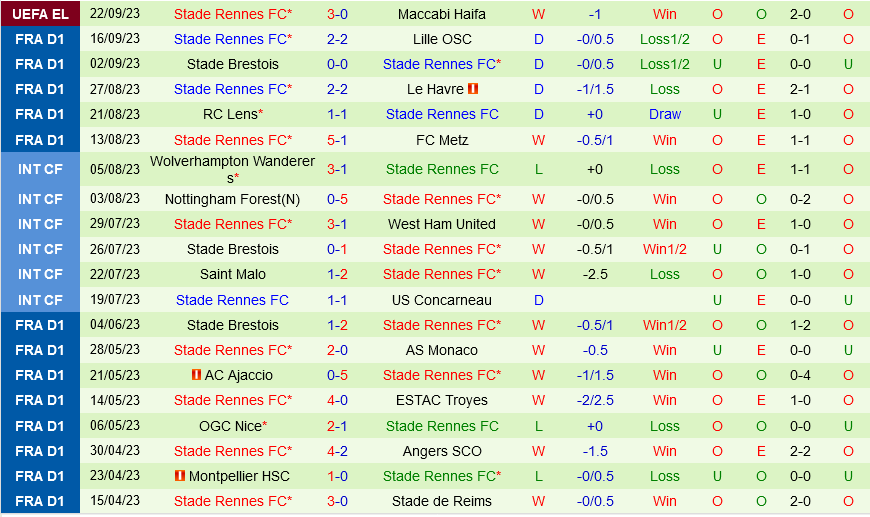Click the 5-1 score against FC Metz
Image resolution: width=870 pixels, height=517 pixels.
point(337,140)
